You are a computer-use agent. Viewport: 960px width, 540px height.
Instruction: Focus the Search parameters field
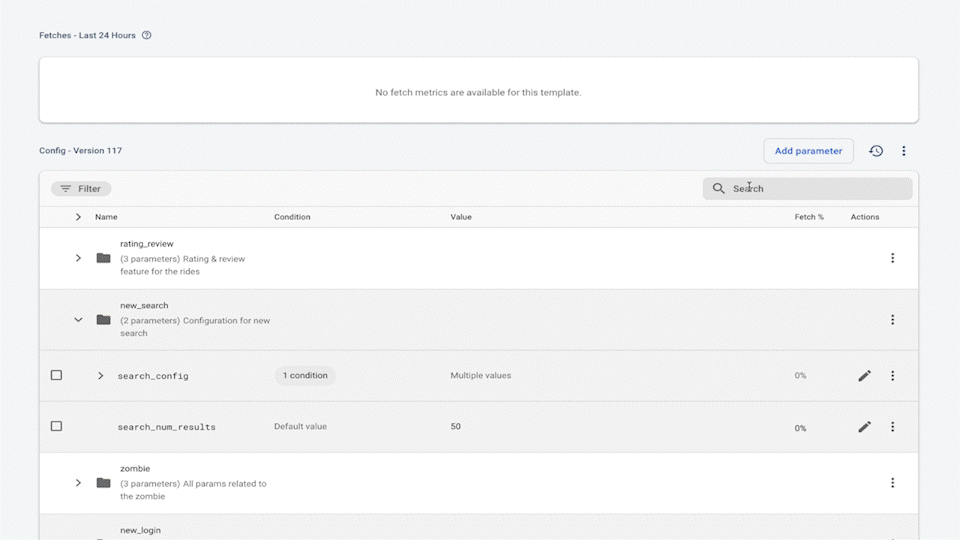[x=815, y=188]
